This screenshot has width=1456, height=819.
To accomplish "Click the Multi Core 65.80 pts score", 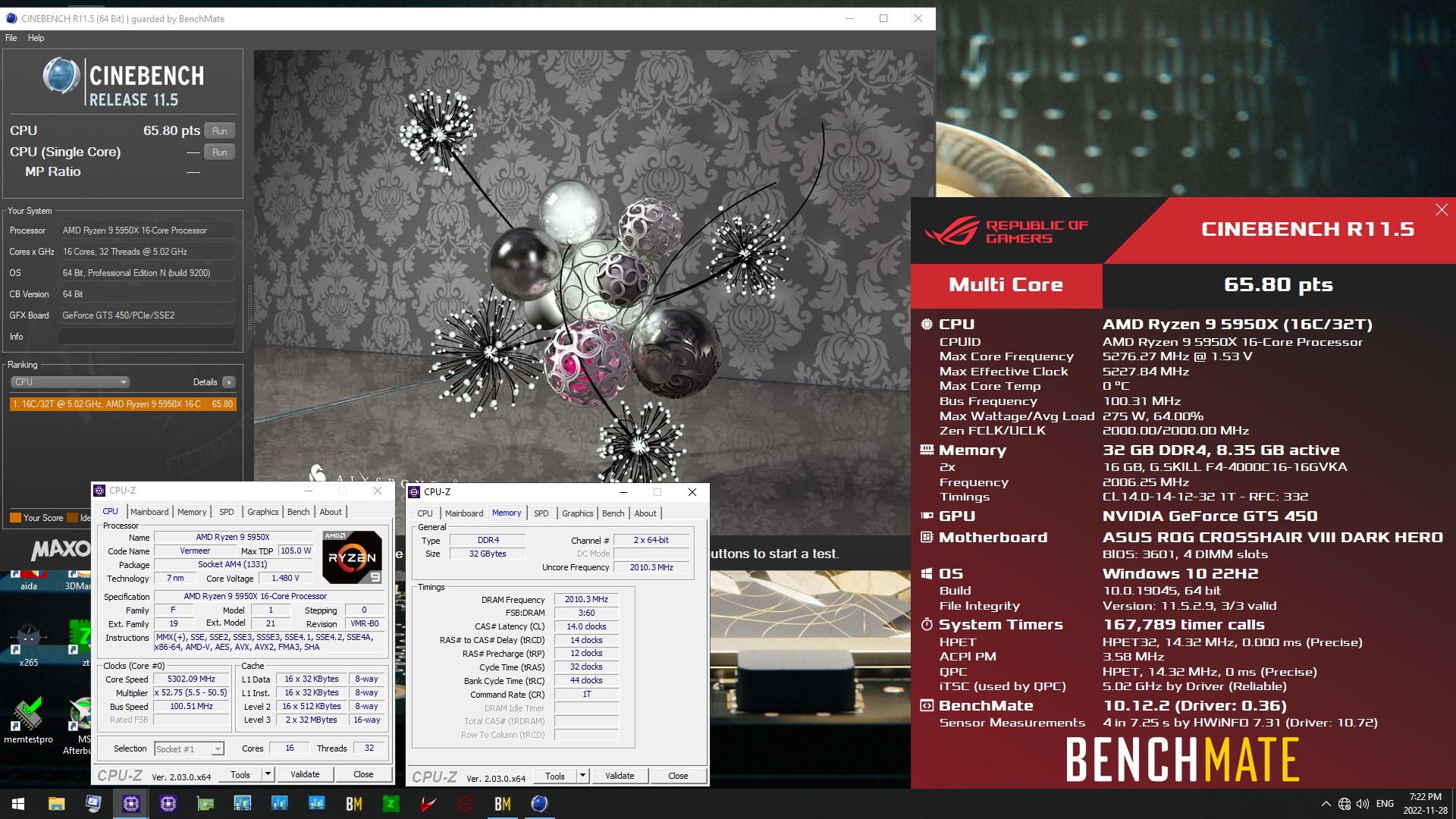I will coord(1278,285).
